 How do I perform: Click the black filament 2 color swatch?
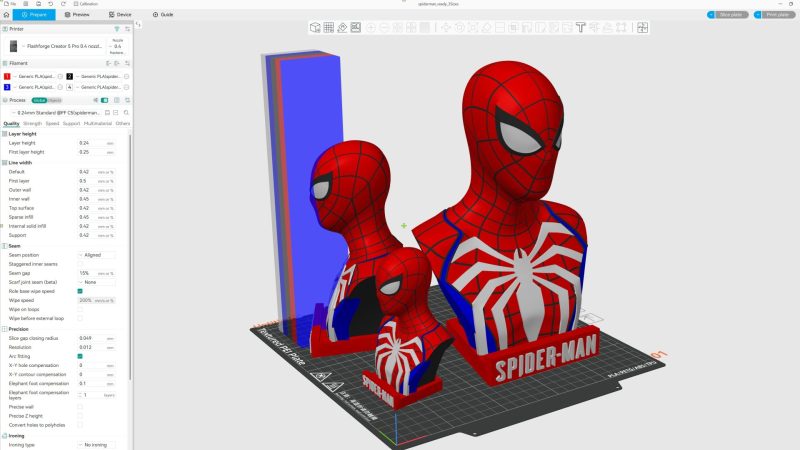click(70, 77)
